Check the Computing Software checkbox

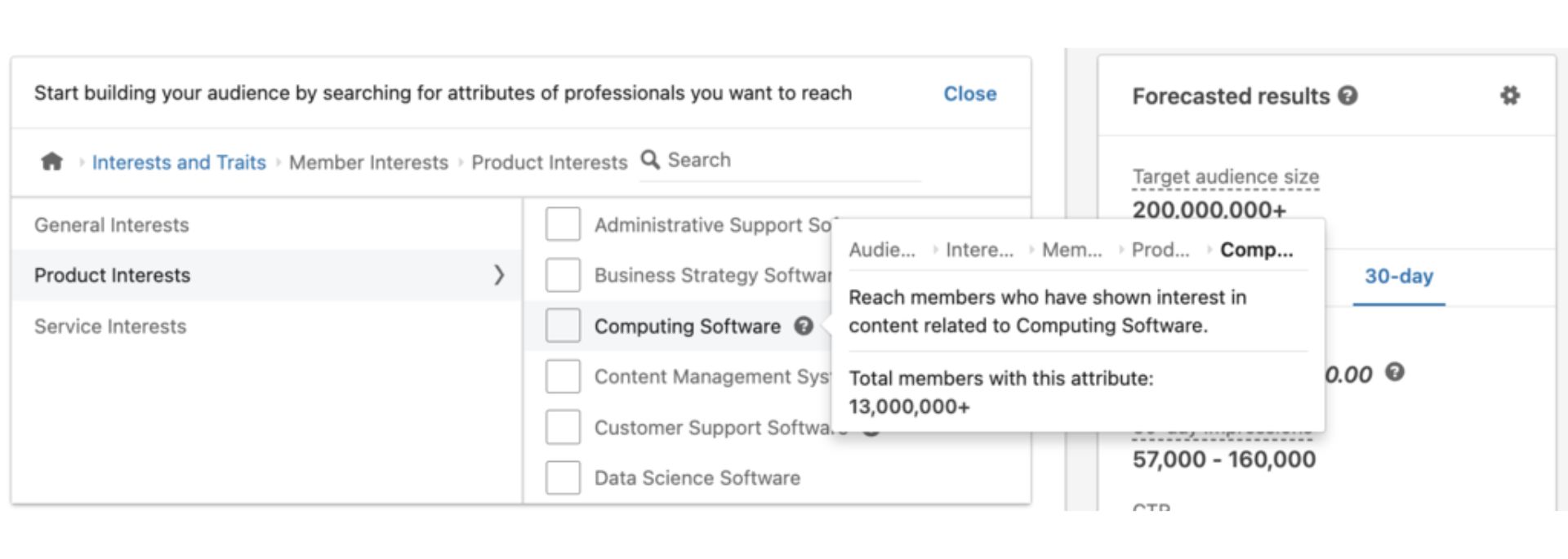click(562, 326)
